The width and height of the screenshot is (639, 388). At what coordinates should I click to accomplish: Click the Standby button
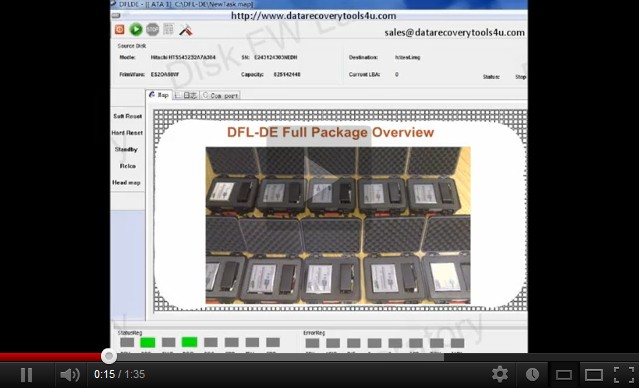[126, 150]
